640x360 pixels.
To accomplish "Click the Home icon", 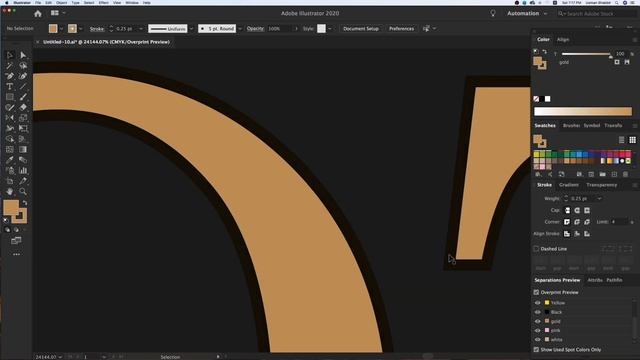I will pos(38,13).
